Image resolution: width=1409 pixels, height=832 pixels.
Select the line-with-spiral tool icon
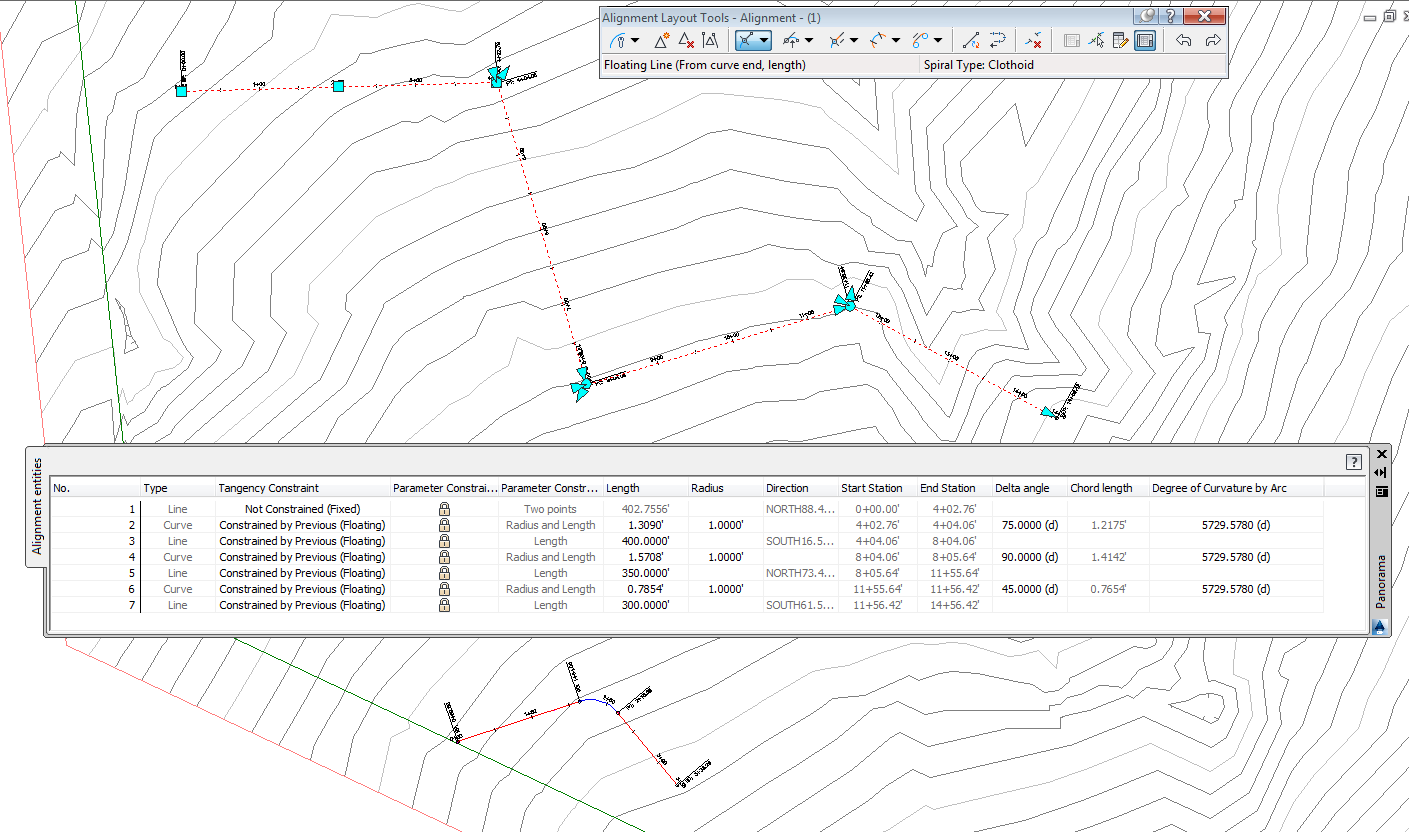point(839,41)
